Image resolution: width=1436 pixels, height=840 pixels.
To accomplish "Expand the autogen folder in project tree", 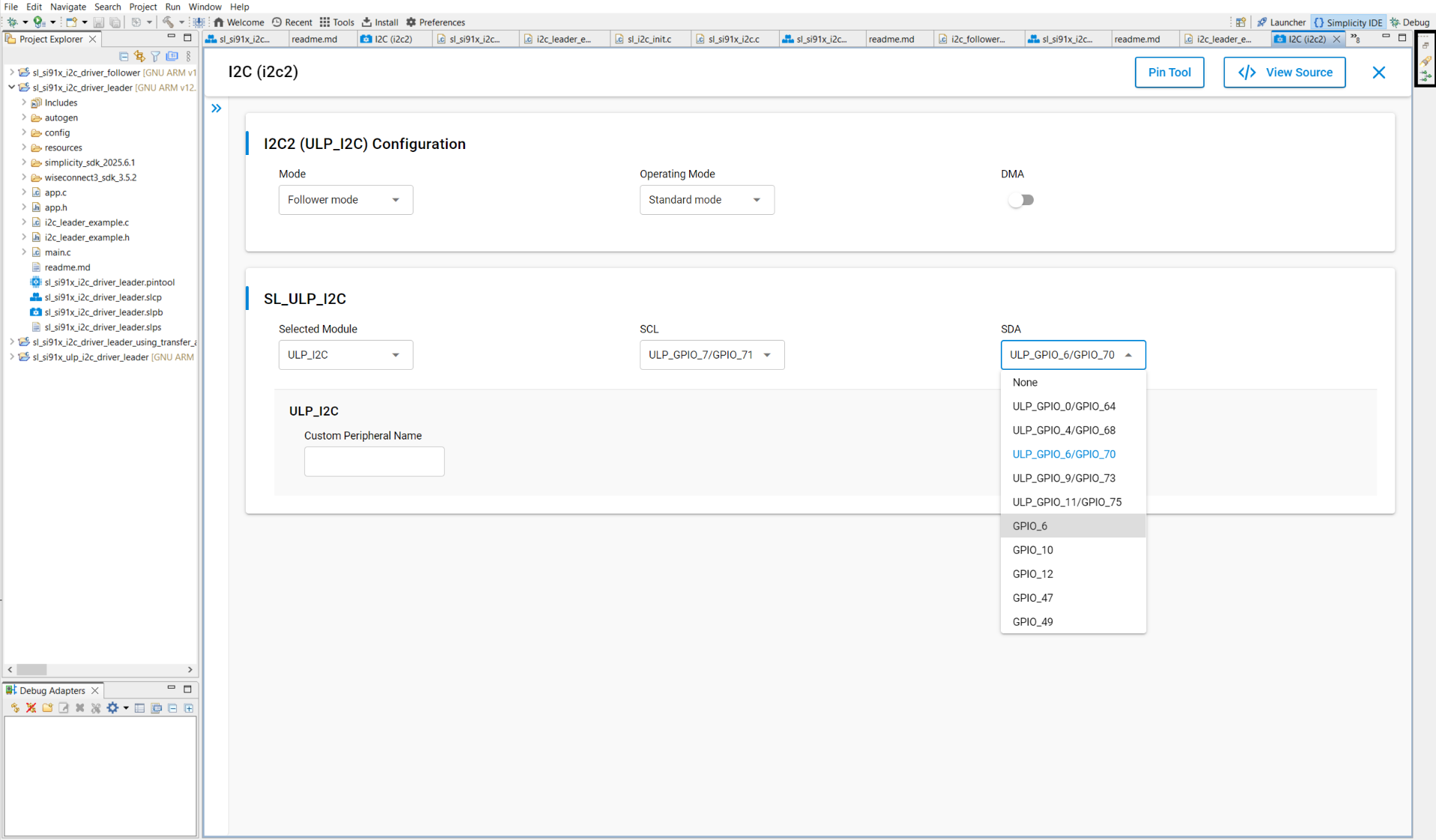I will (x=24, y=118).
